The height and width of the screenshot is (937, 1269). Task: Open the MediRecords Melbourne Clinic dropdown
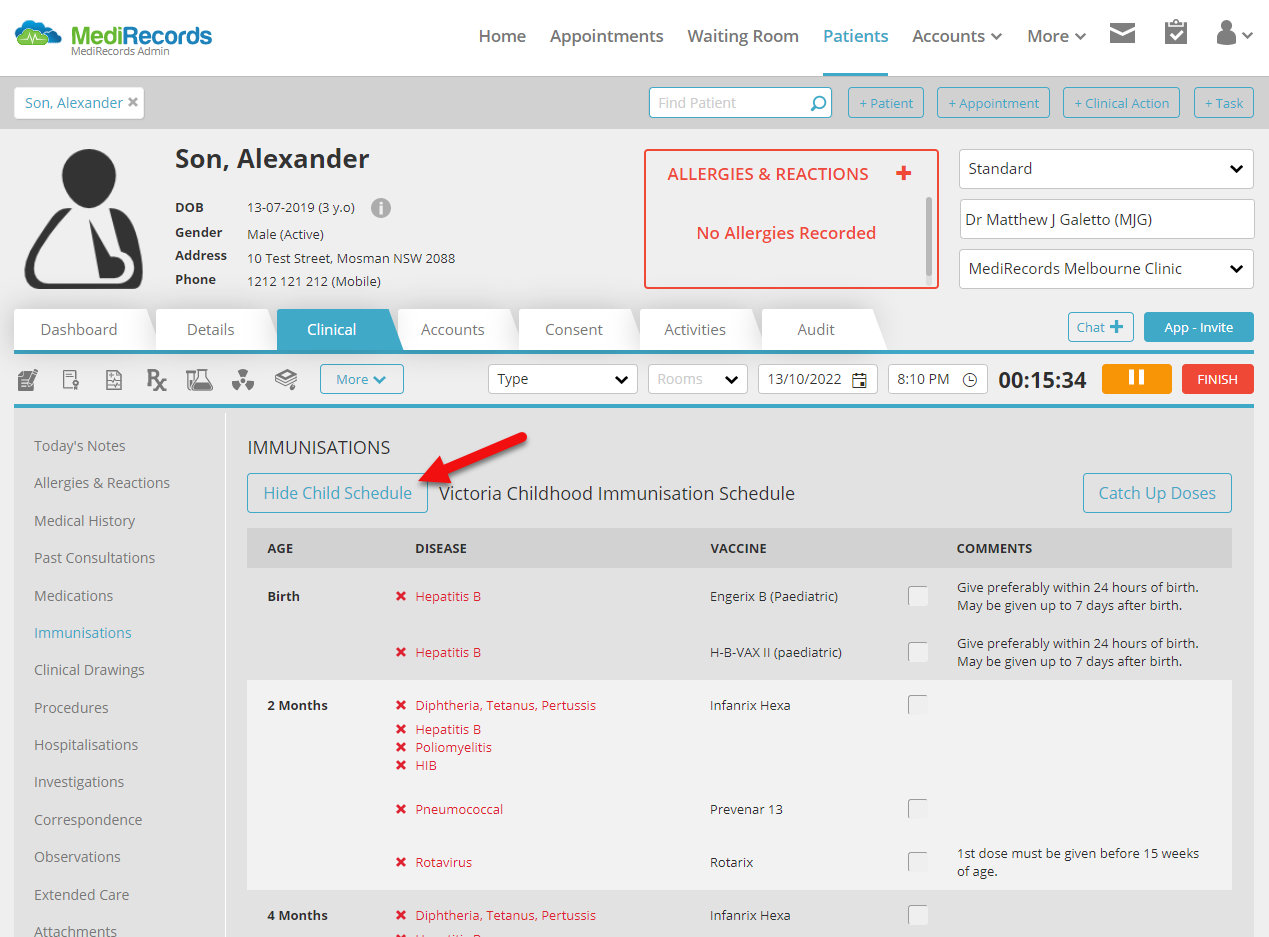point(1106,269)
